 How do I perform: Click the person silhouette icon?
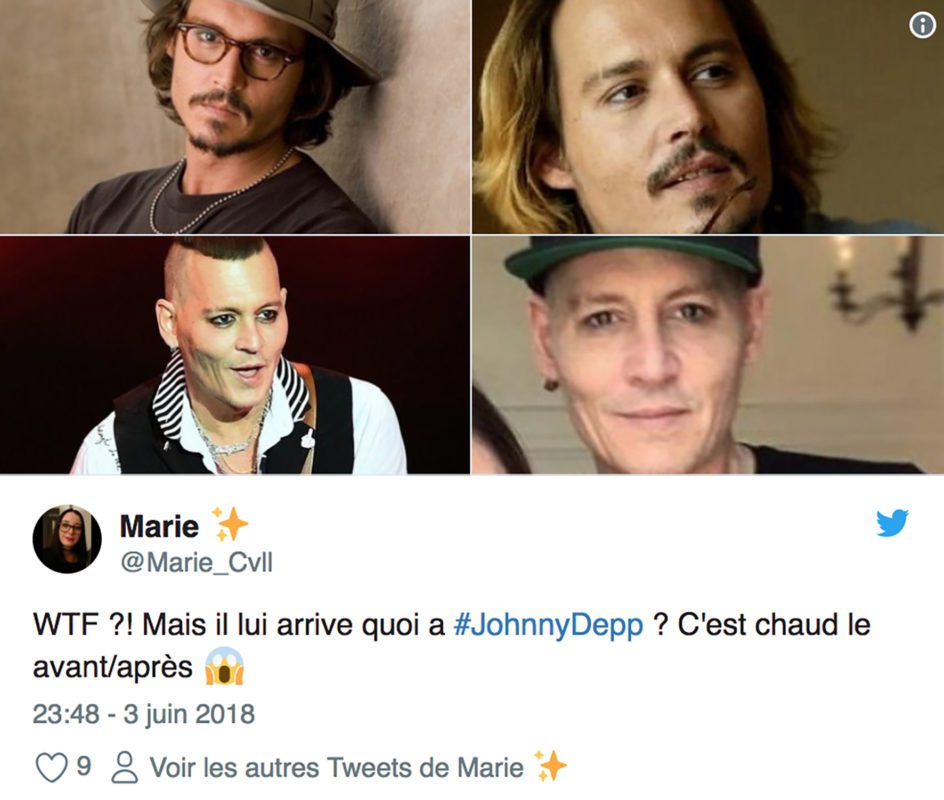pyautogui.click(x=125, y=767)
